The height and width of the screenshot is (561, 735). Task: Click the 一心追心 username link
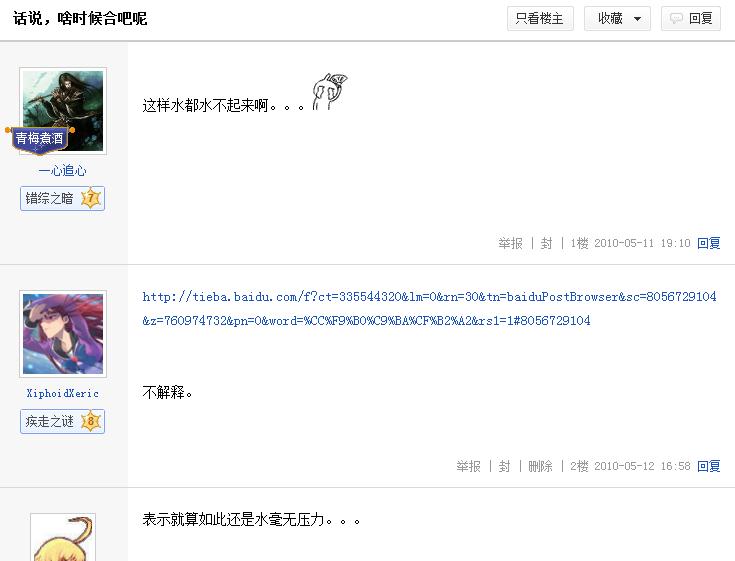pyautogui.click(x=63, y=171)
